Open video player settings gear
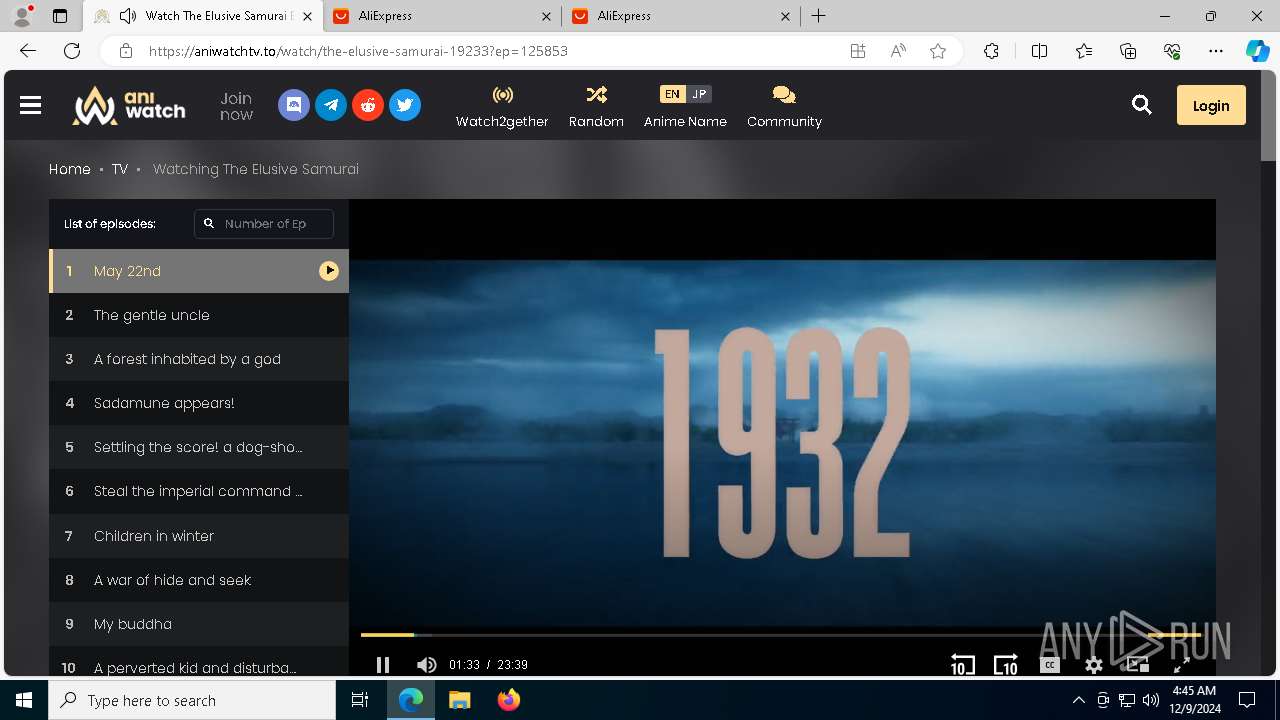Screen dimensions: 1280x720 click(x=1094, y=665)
